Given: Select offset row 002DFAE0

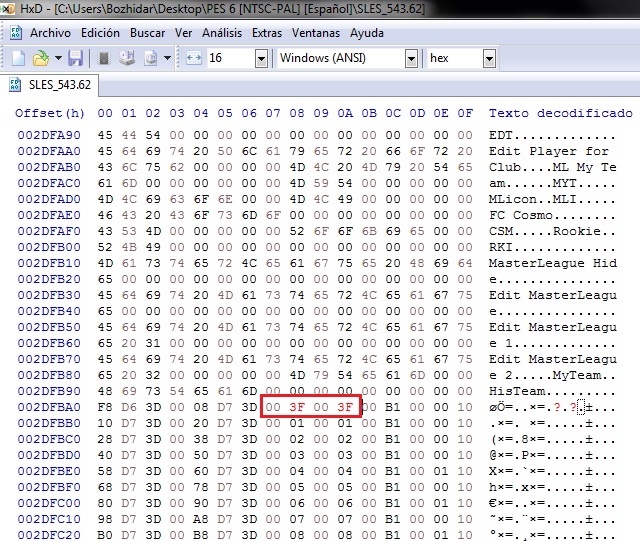Looking at the screenshot, I should [x=49, y=215].
